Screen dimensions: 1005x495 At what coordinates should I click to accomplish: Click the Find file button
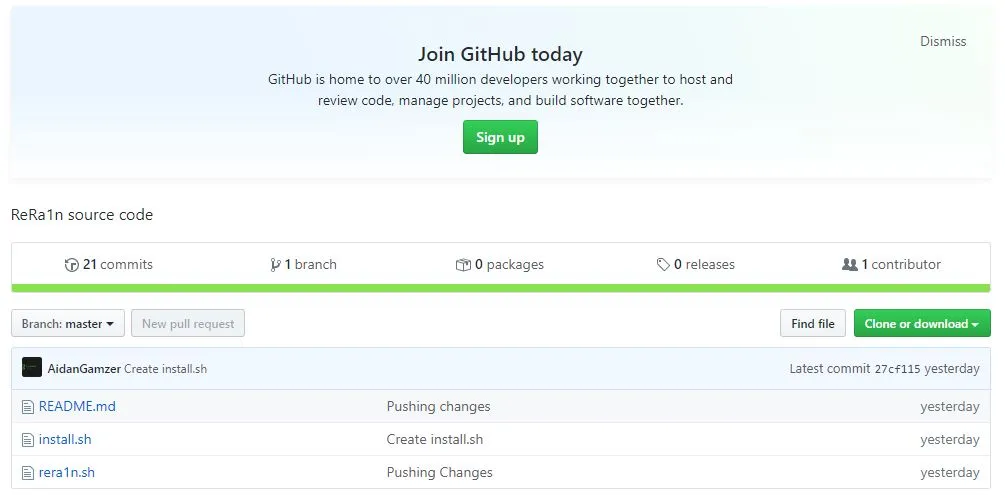point(812,324)
